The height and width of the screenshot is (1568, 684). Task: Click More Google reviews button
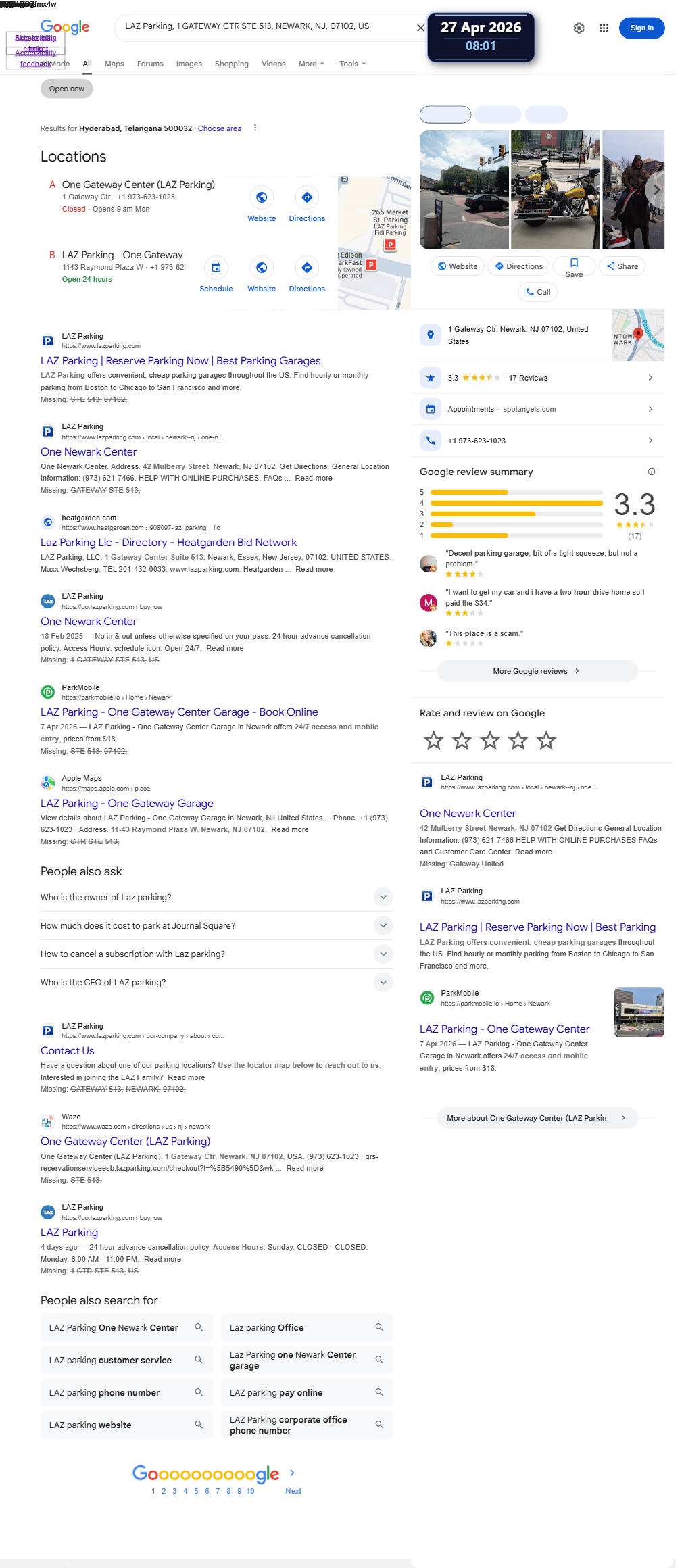[537, 671]
